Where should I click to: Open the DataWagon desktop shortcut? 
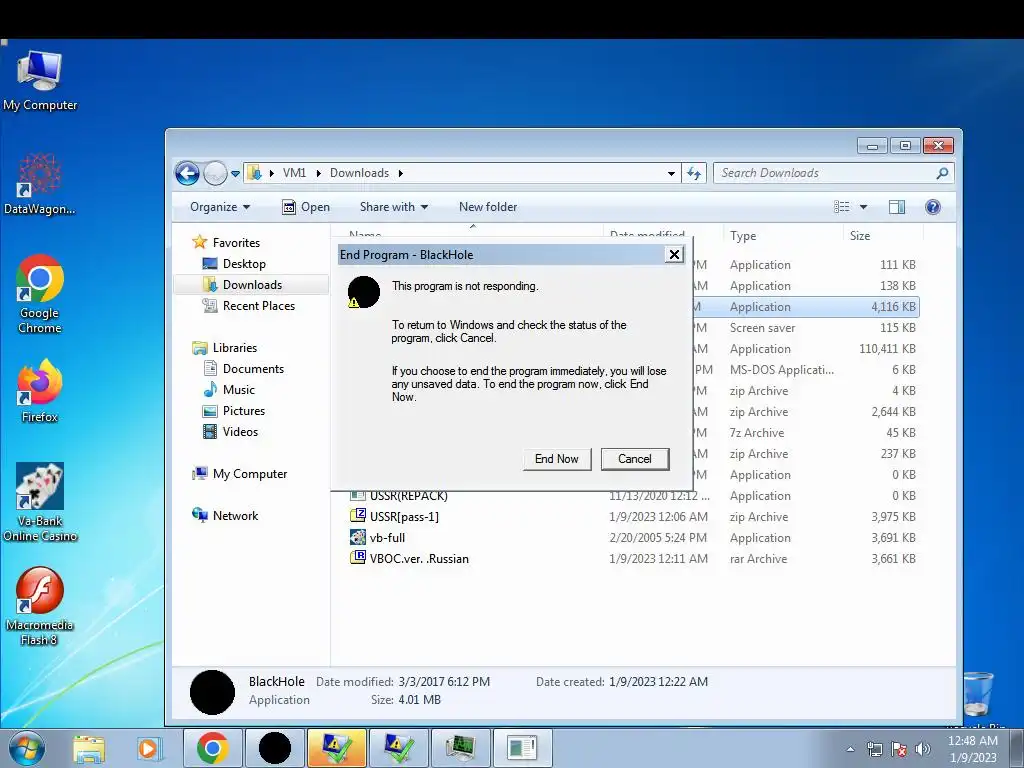[x=39, y=184]
